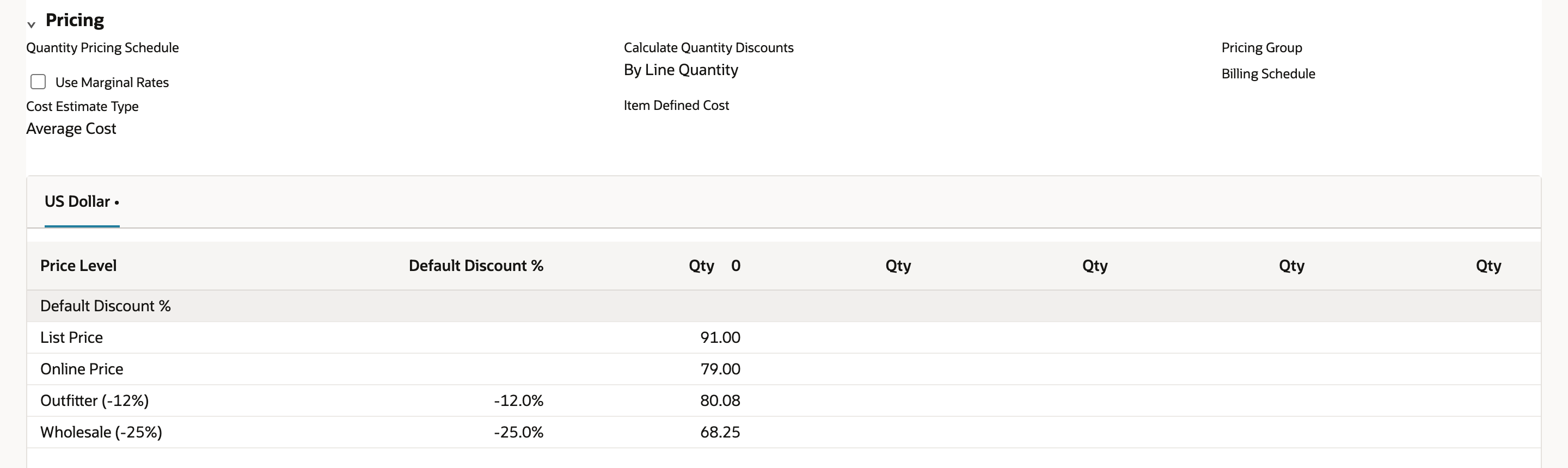
Task: Click the Default Discount % column header
Action: point(476,266)
